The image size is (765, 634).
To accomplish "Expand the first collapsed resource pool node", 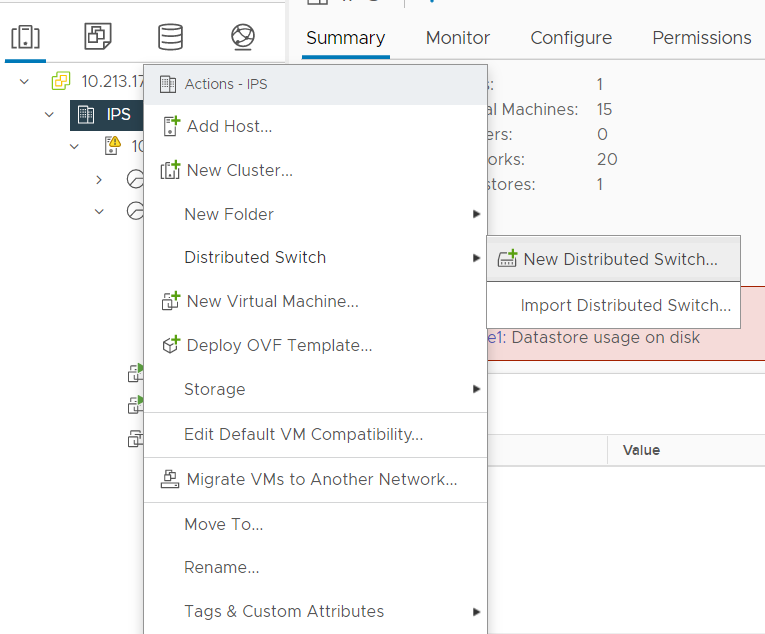I will pyautogui.click(x=99, y=180).
